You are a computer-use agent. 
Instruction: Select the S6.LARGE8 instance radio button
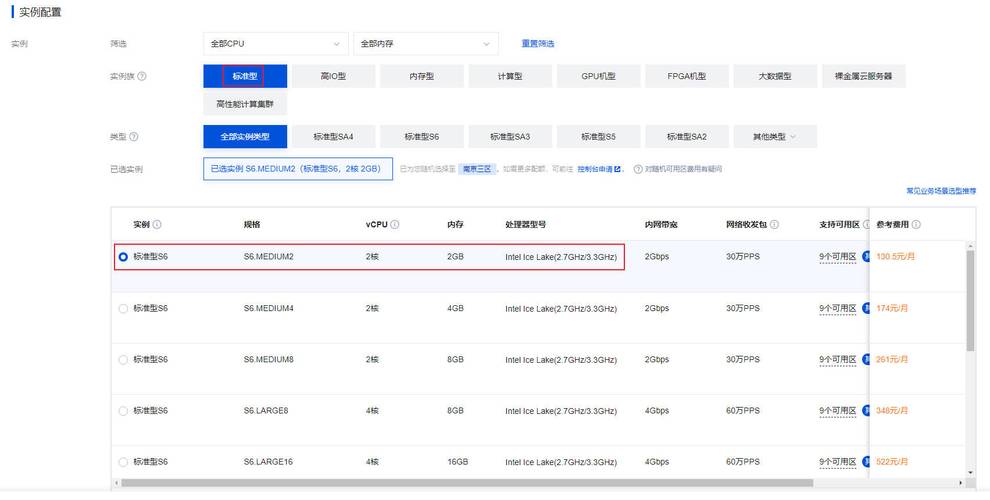tap(123, 410)
